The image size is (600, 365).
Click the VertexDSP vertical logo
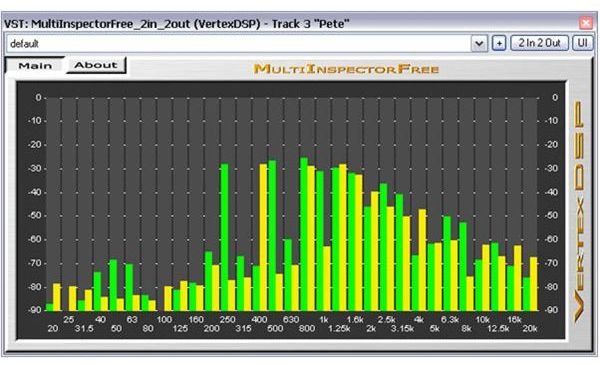click(579, 211)
